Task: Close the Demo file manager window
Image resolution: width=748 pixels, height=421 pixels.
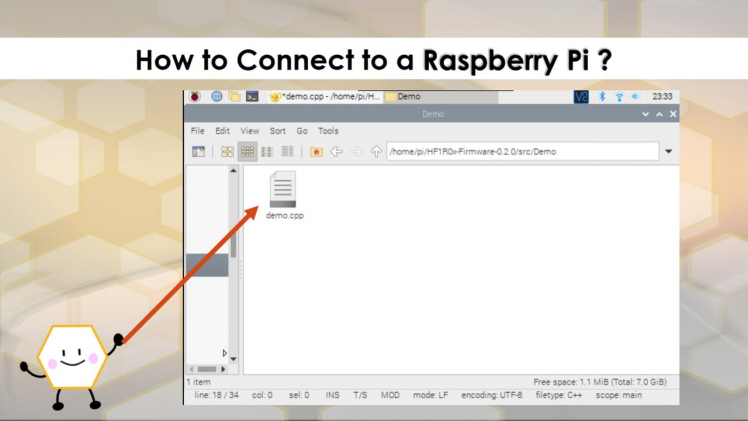Action: [x=673, y=114]
